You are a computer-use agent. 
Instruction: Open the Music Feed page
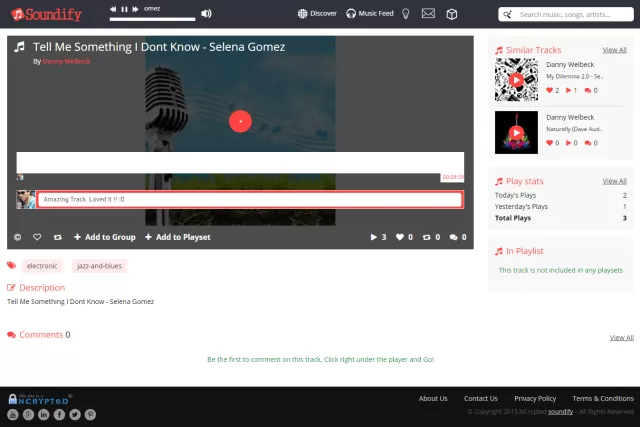point(370,13)
